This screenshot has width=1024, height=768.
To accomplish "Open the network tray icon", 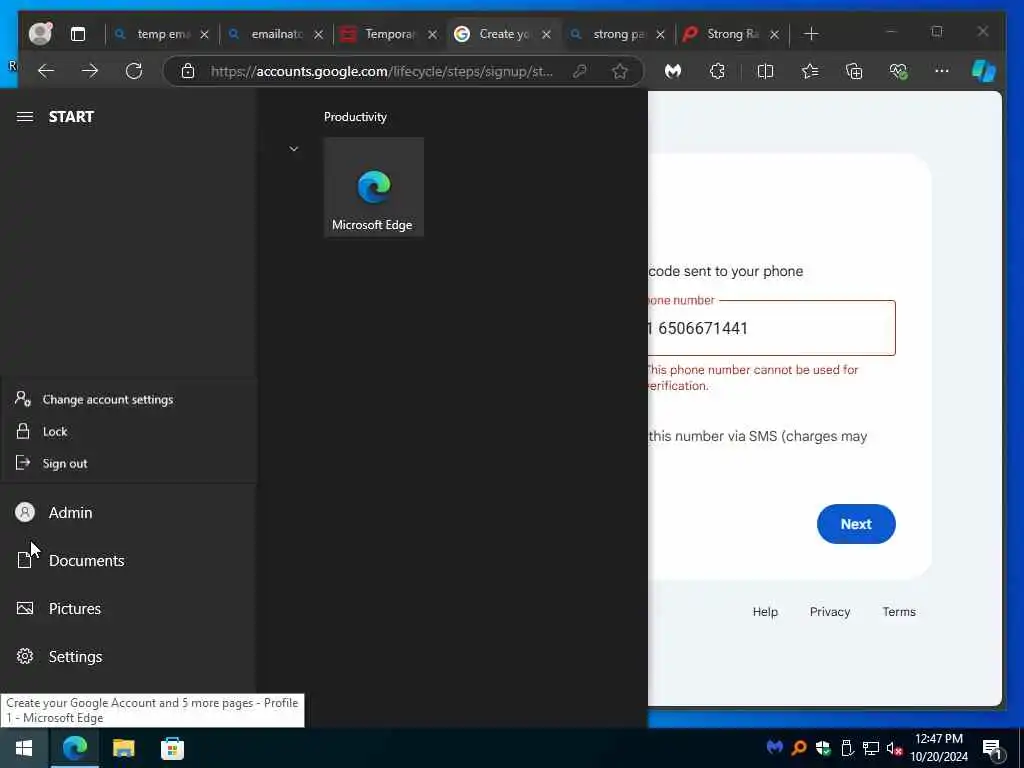I will [x=871, y=747].
